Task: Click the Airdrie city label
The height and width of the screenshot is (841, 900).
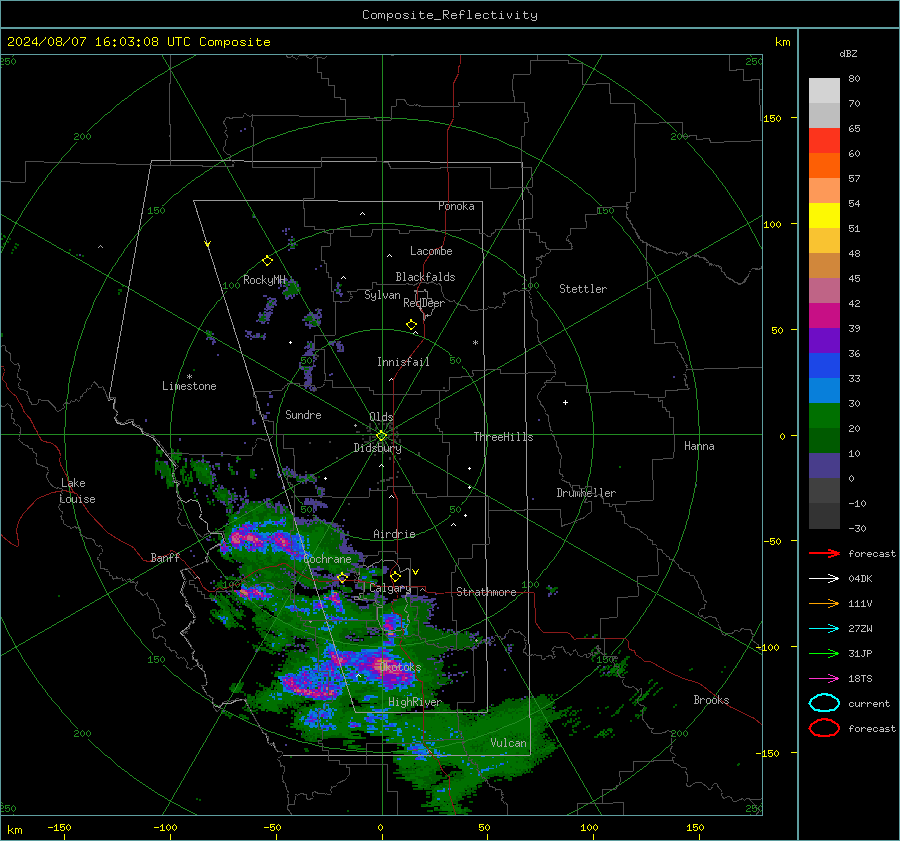Action: [394, 534]
